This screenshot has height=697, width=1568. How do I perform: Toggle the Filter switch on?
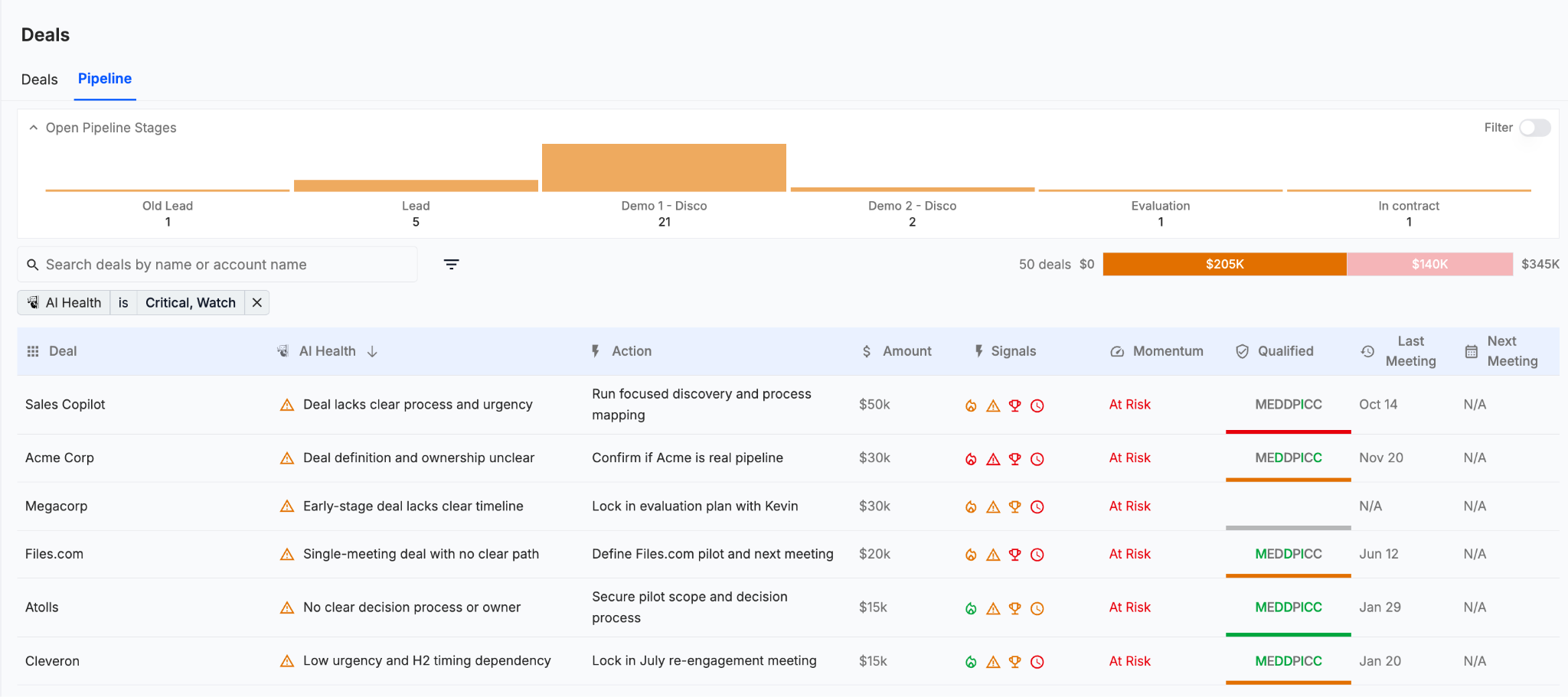coord(1535,128)
